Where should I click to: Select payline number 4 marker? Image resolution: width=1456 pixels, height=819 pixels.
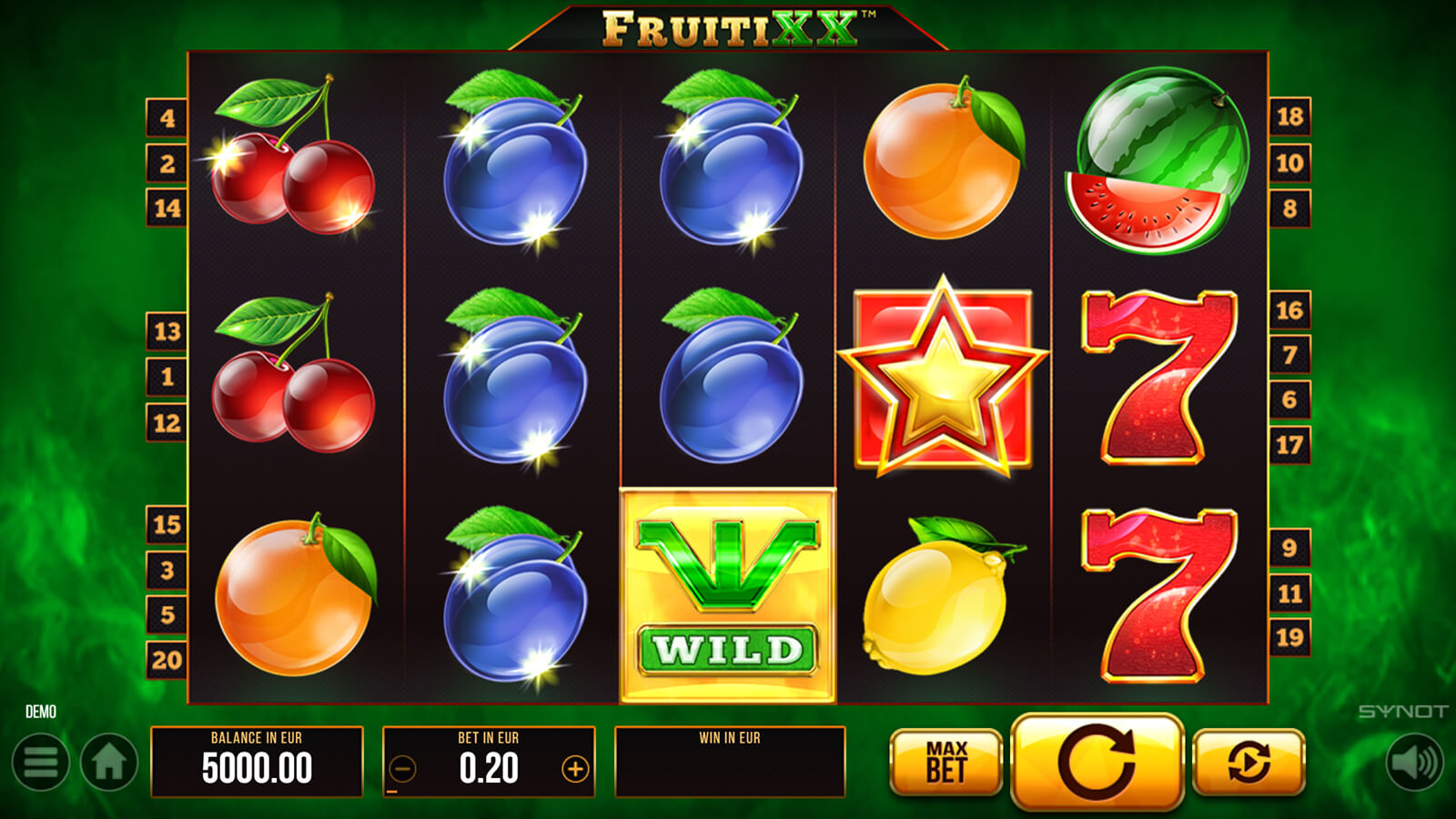[167, 117]
